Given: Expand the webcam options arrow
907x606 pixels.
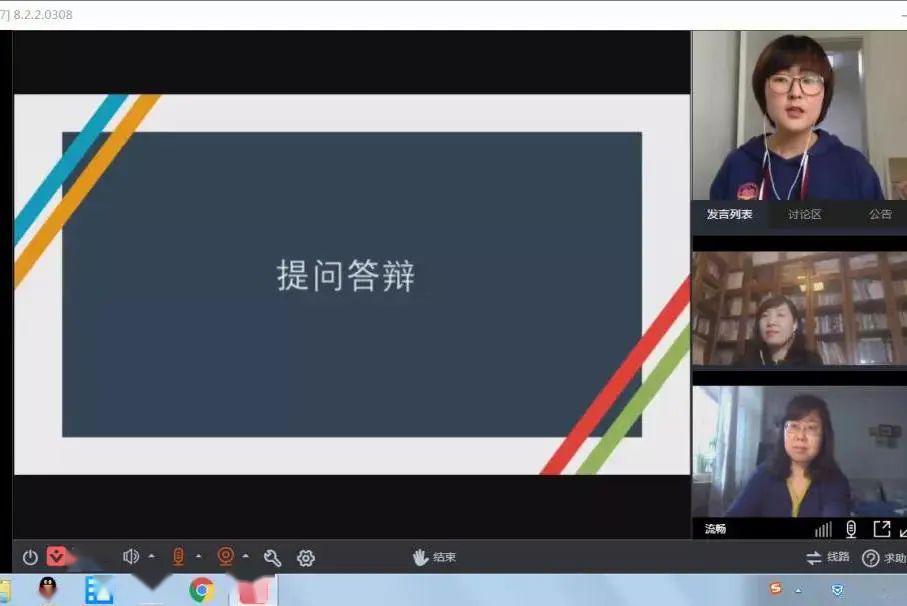Looking at the screenshot, I should [x=246, y=556].
